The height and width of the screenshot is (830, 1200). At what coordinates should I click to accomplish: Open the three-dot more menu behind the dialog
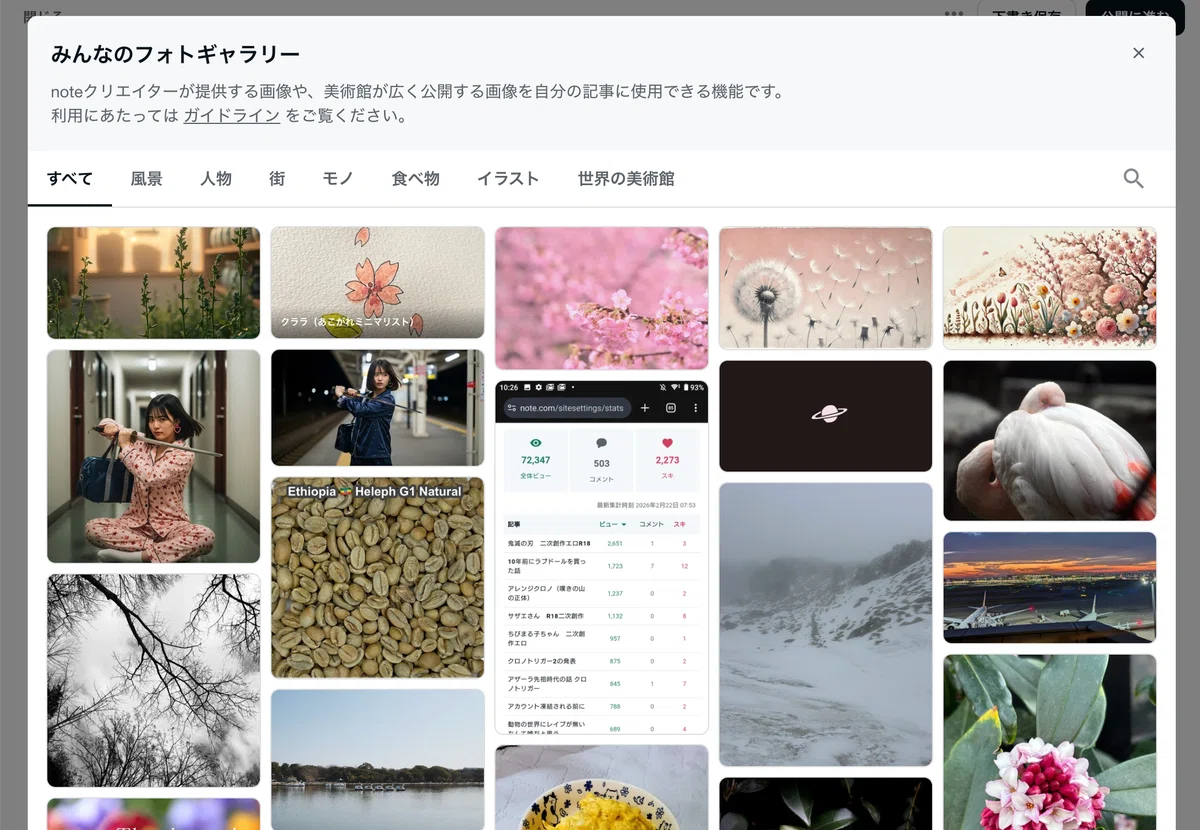954,15
